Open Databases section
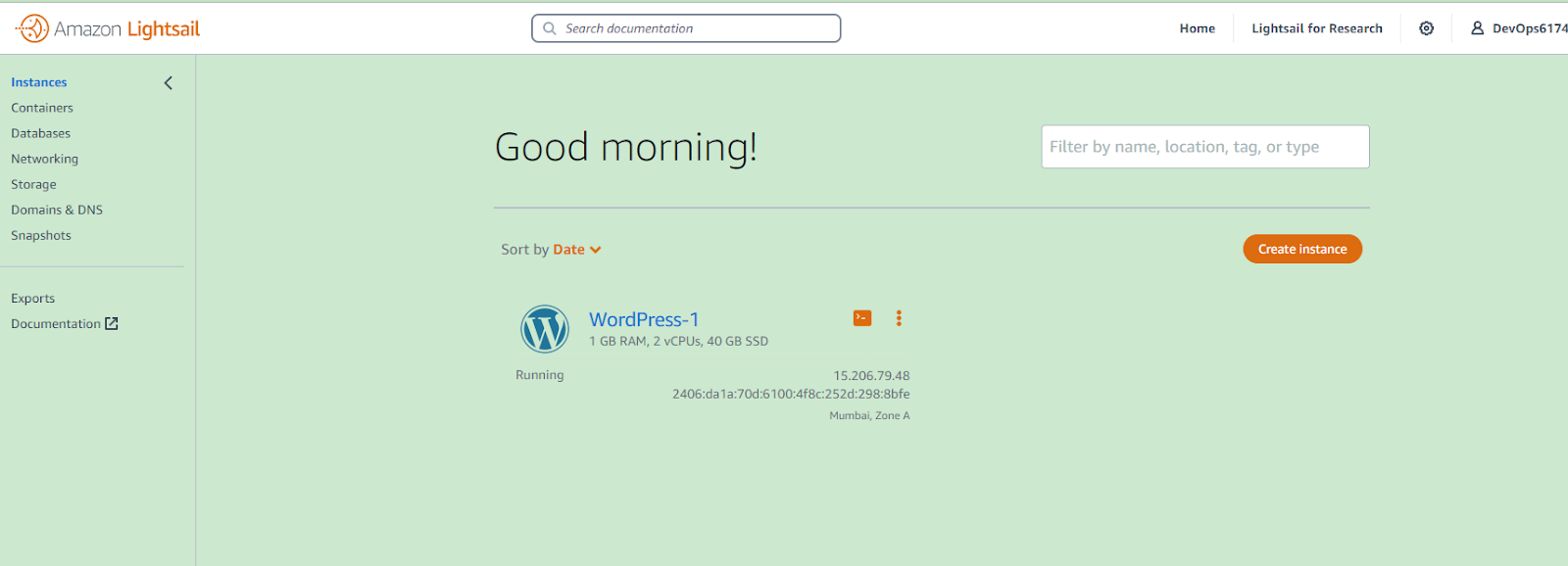 [x=41, y=133]
